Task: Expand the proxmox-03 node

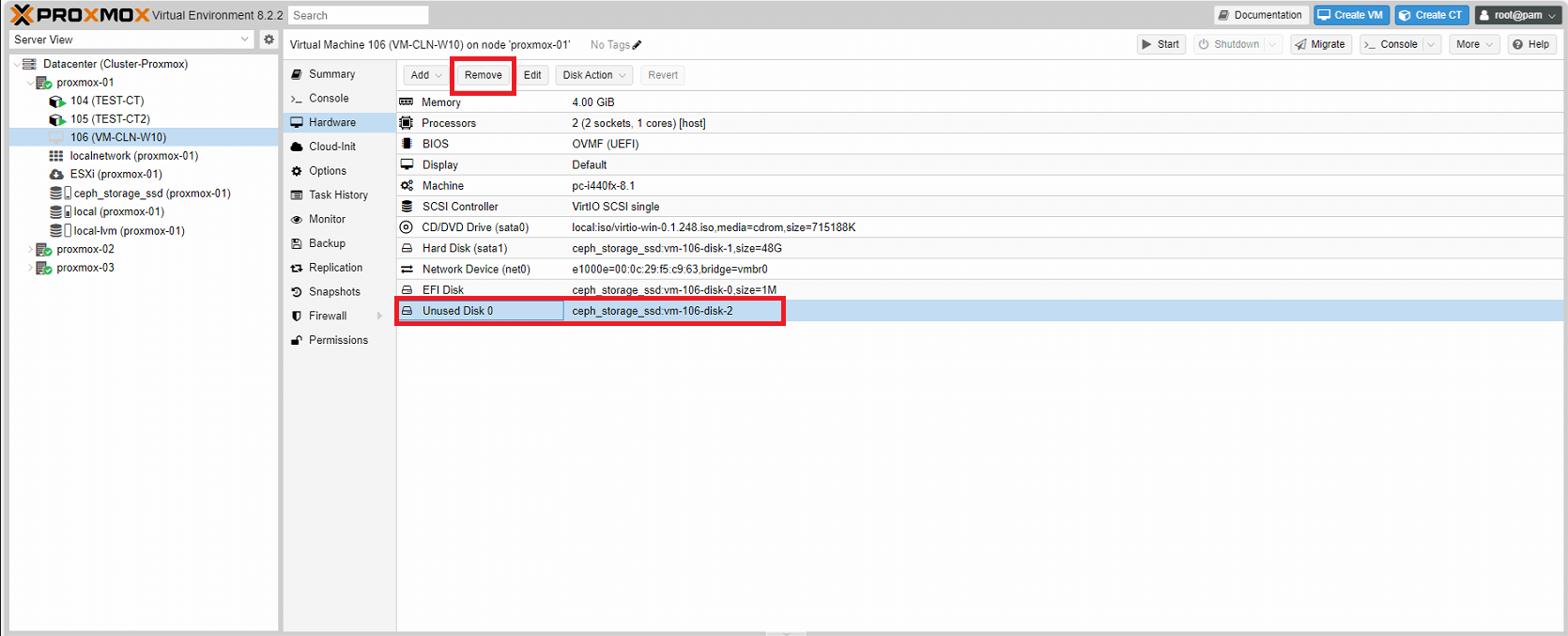Action: [30, 268]
